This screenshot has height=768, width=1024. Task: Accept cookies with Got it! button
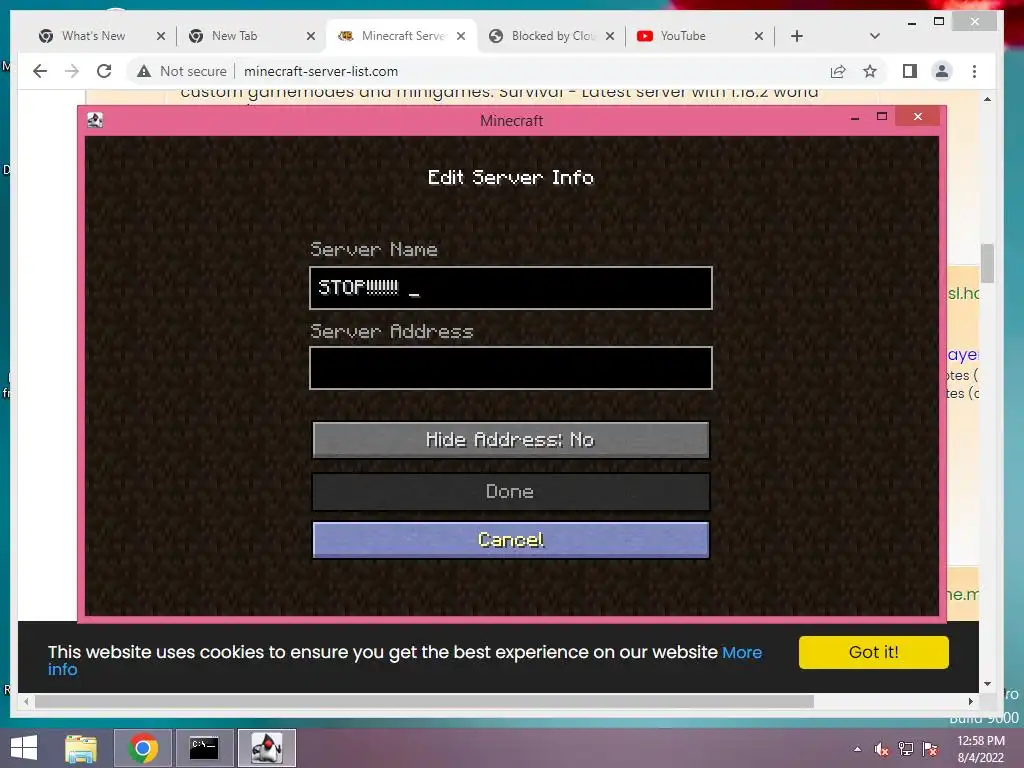click(x=874, y=652)
